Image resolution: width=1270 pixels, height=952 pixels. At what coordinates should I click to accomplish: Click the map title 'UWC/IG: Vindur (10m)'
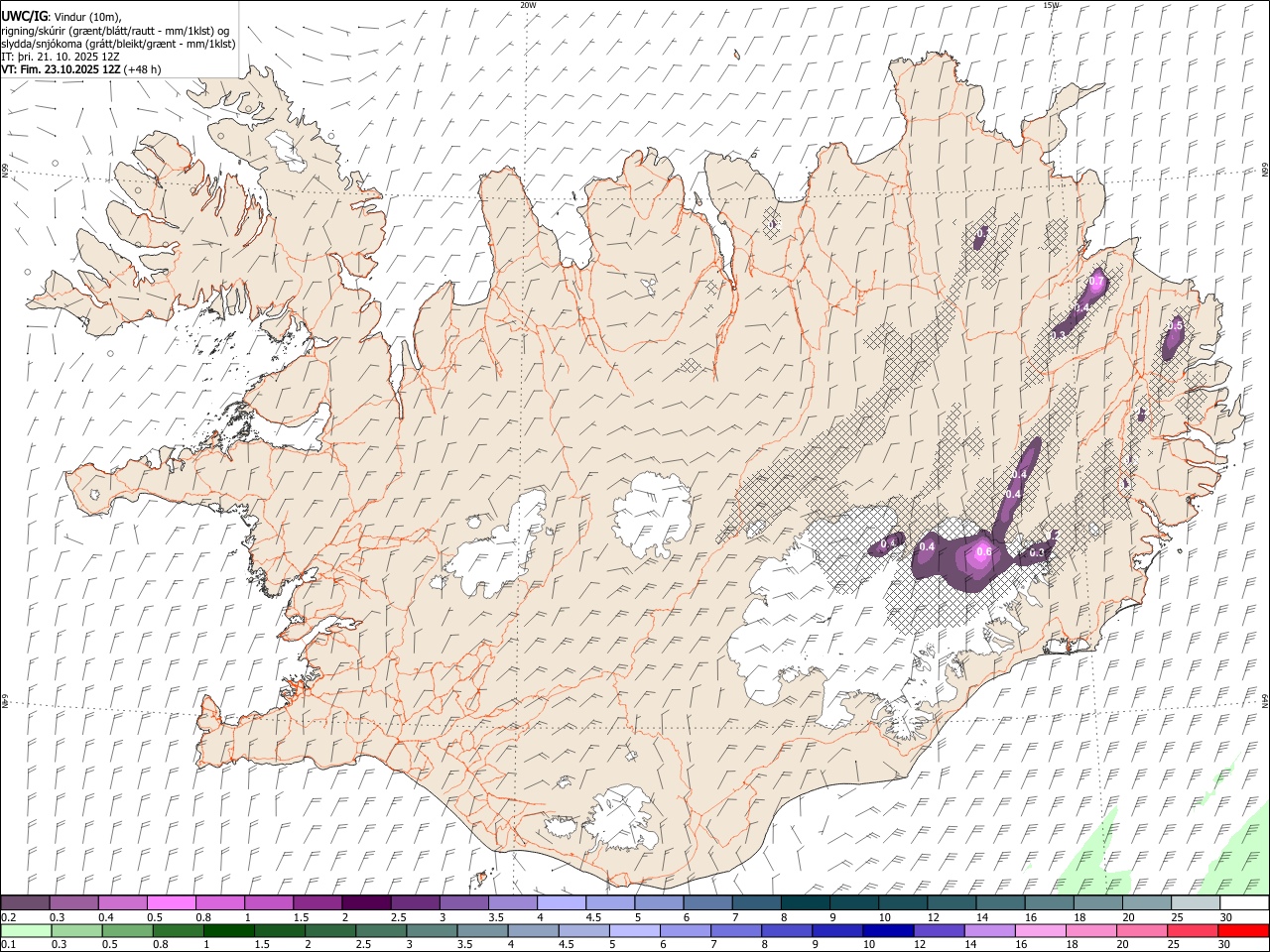coord(62,17)
